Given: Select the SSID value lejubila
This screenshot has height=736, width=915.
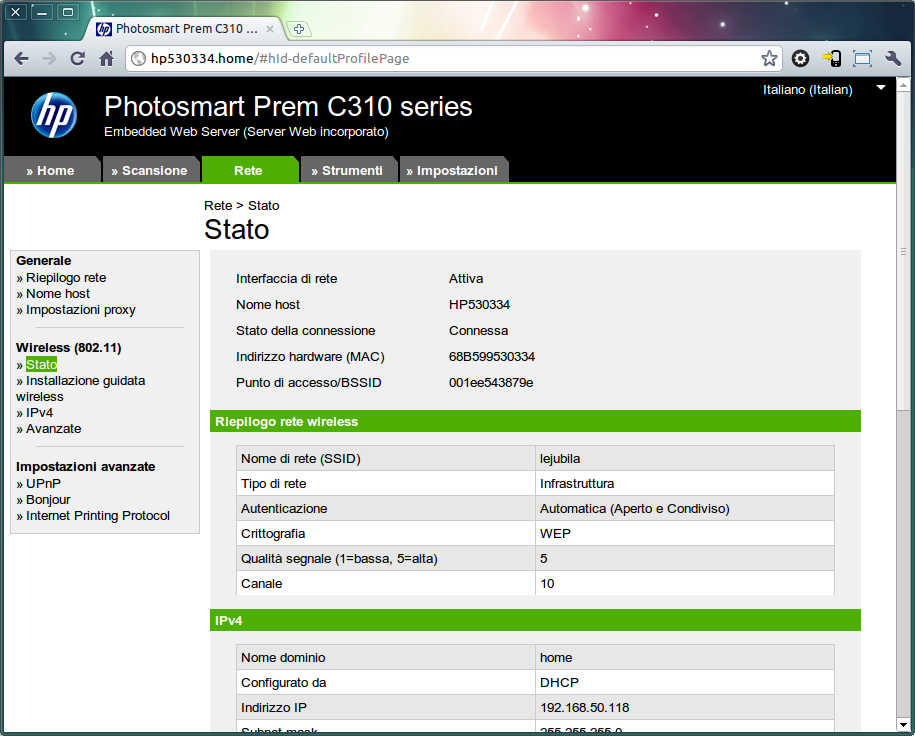Looking at the screenshot, I should (x=560, y=459).
